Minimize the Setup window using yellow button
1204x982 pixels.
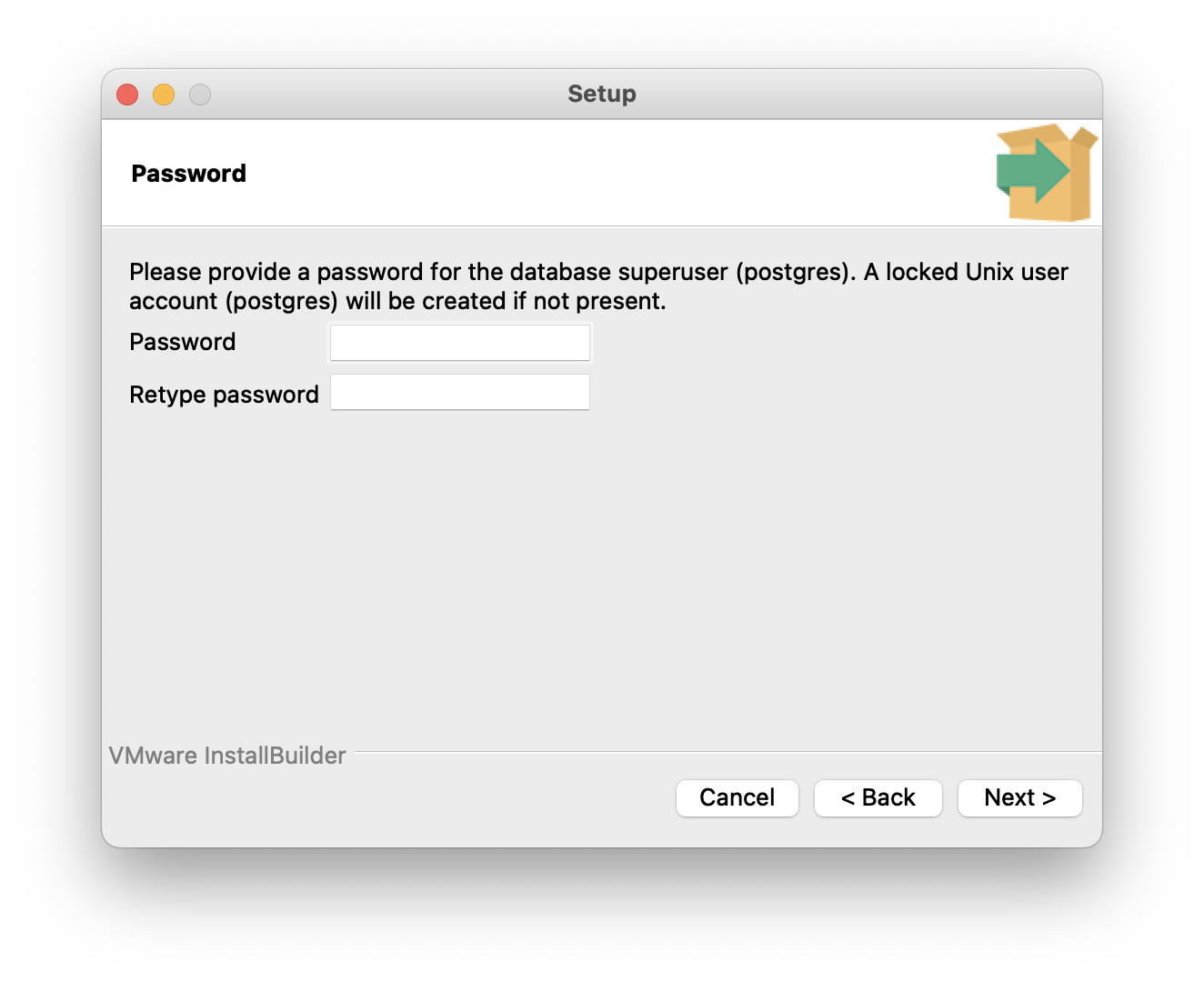164,95
